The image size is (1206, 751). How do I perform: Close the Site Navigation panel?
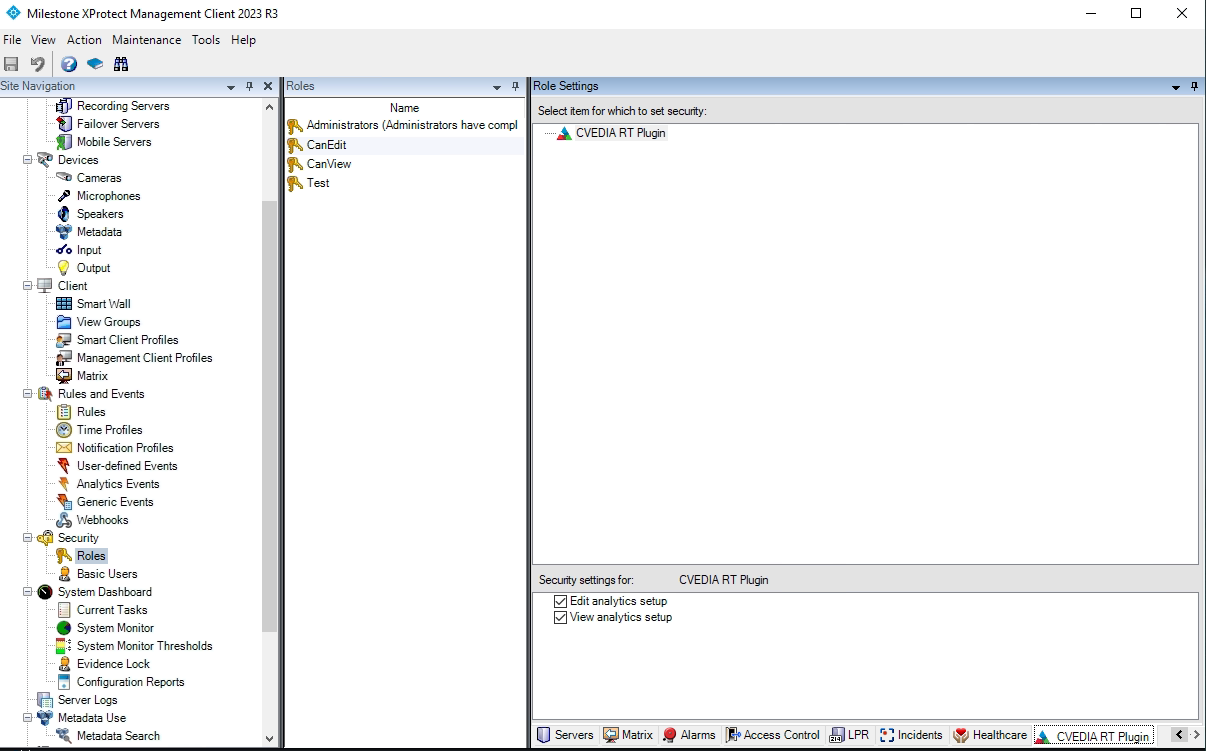pyautogui.click(x=268, y=87)
